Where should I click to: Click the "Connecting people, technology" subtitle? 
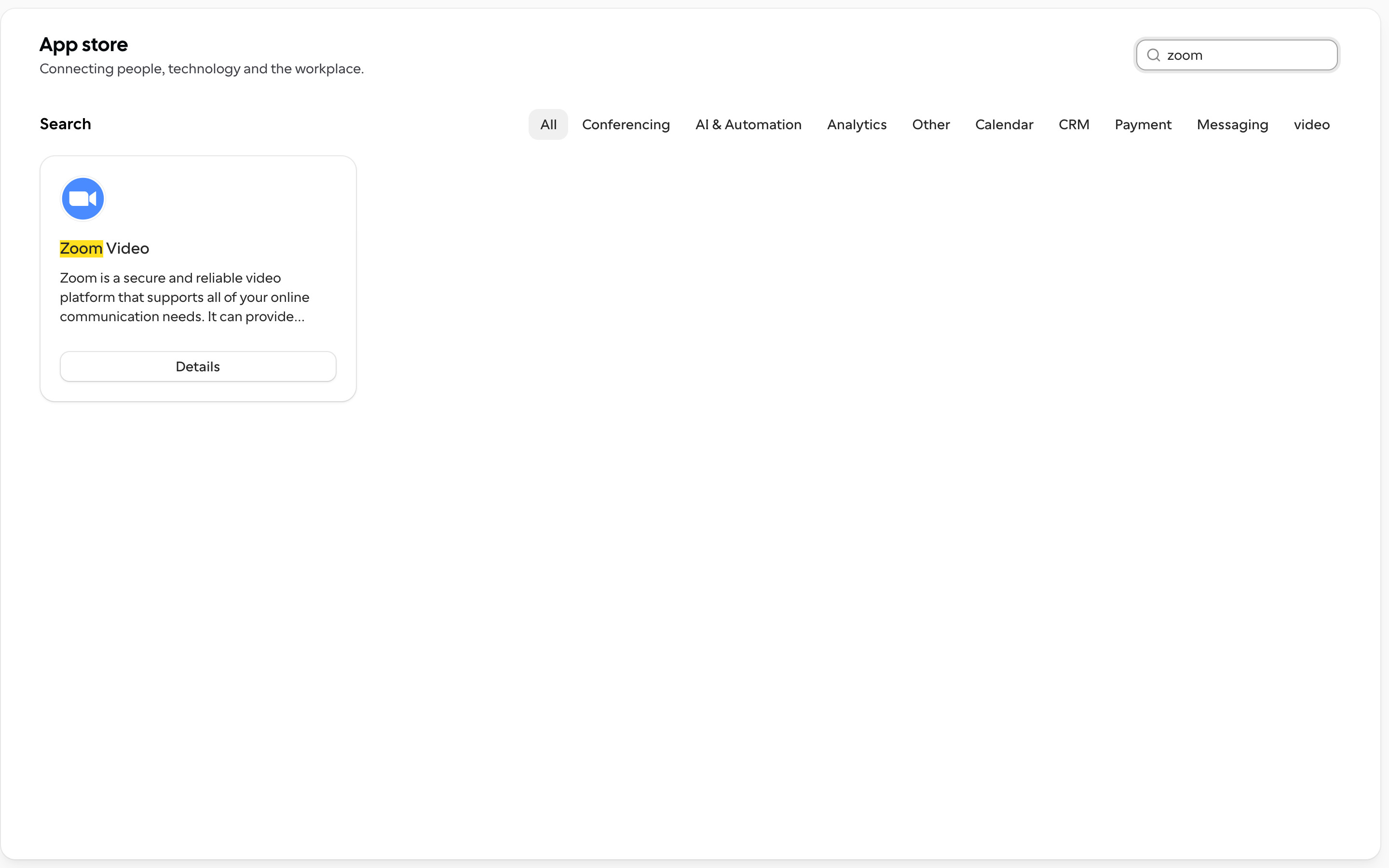[x=202, y=69]
